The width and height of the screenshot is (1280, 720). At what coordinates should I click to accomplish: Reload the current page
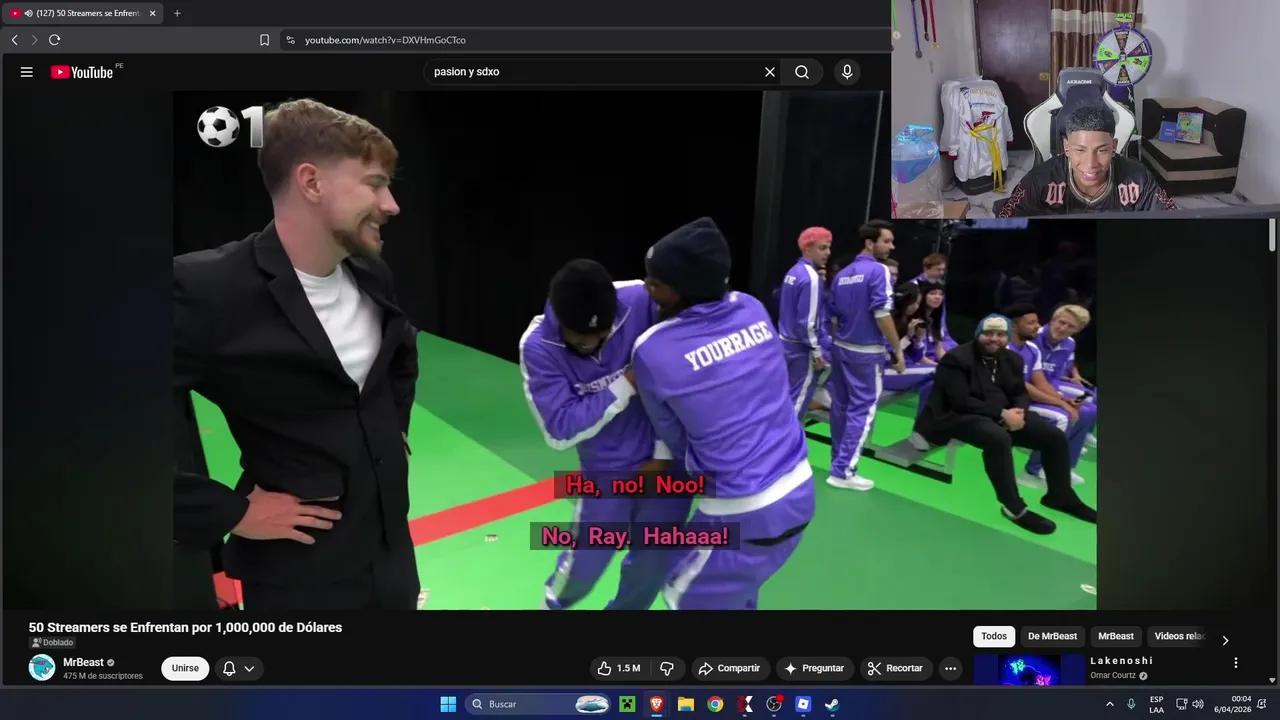click(54, 40)
